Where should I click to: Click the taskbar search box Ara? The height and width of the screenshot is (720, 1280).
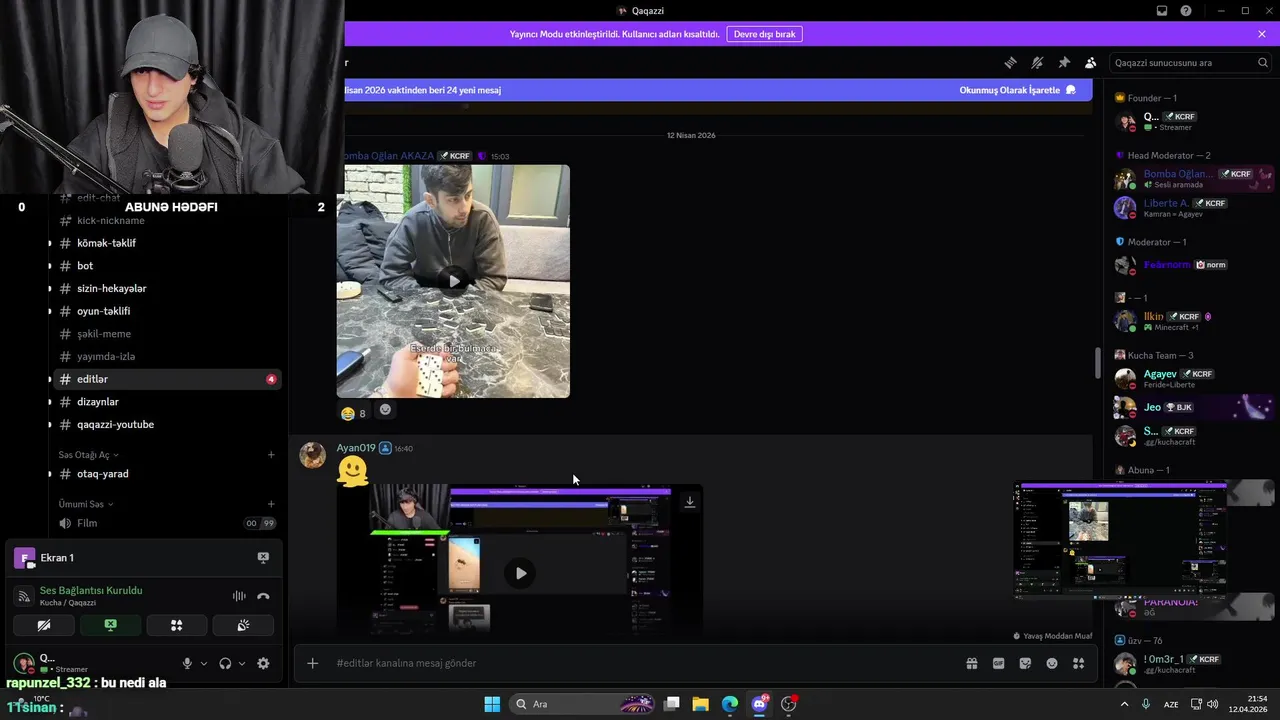tap(582, 704)
